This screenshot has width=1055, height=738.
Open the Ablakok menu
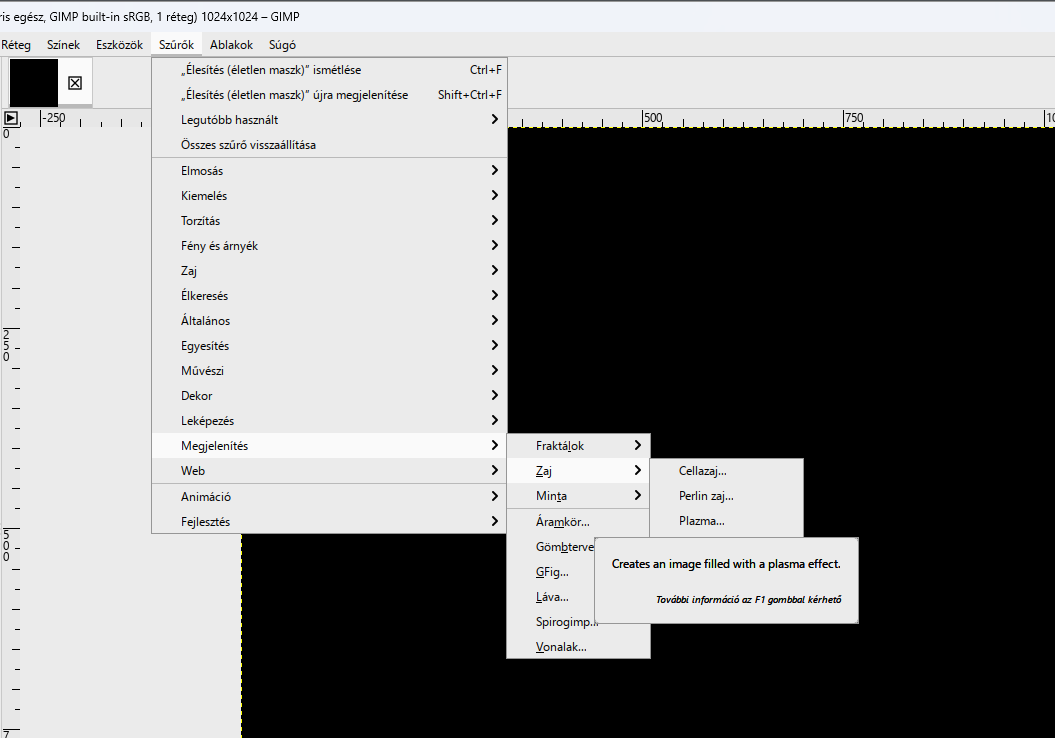pos(231,45)
